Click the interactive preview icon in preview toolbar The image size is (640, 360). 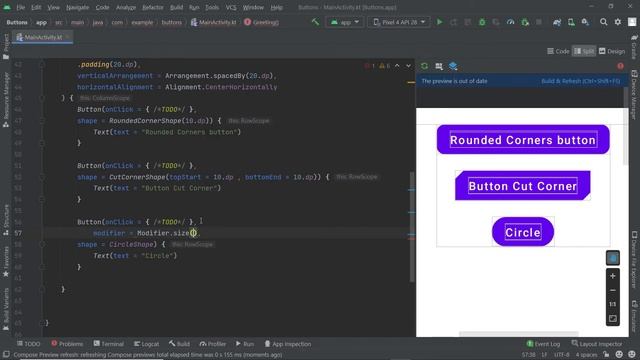click(439, 66)
